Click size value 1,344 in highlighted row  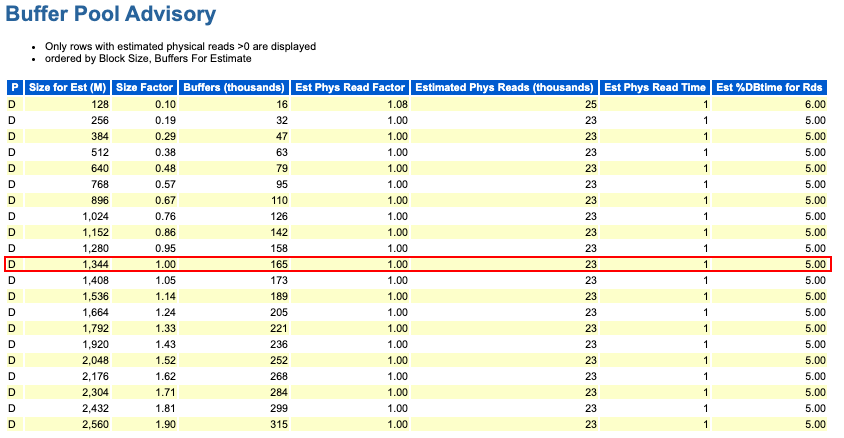point(95,264)
